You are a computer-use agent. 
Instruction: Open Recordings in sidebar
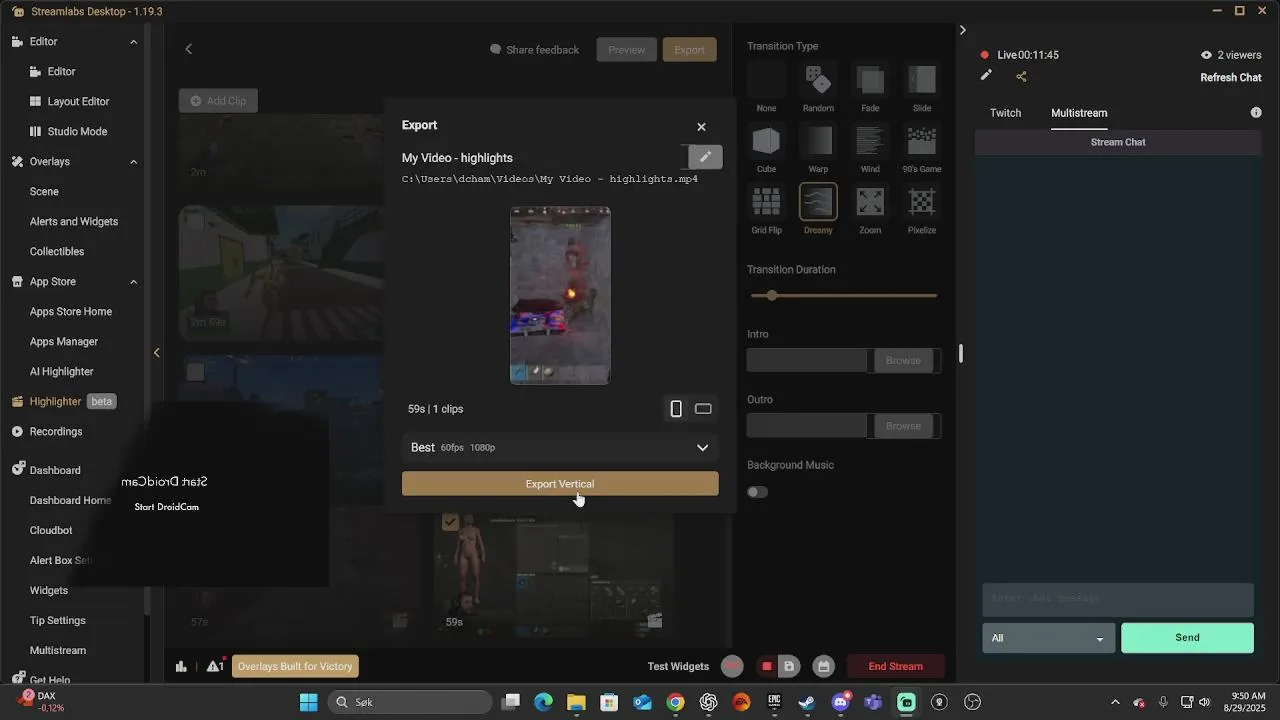point(56,432)
